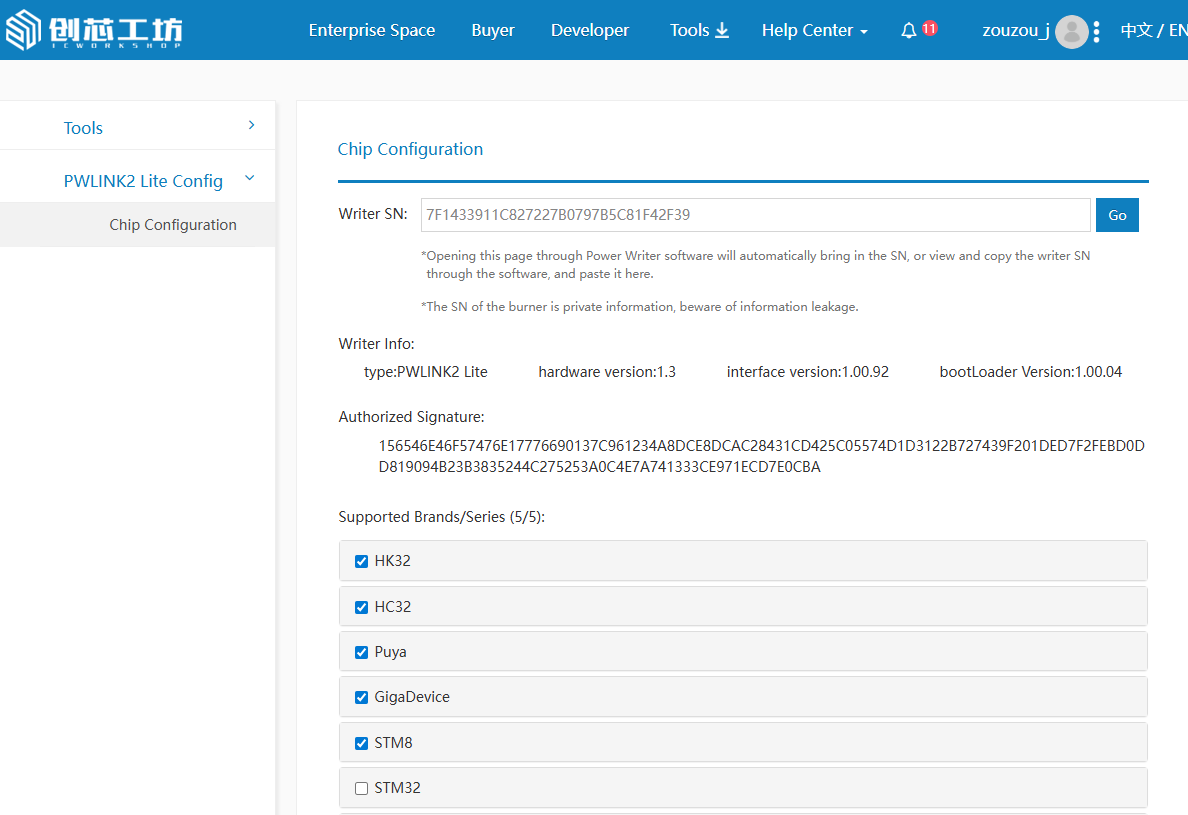Screen dimensions: 1188x815
Task: Uncheck the HK32 checkbox
Action: point(362,561)
